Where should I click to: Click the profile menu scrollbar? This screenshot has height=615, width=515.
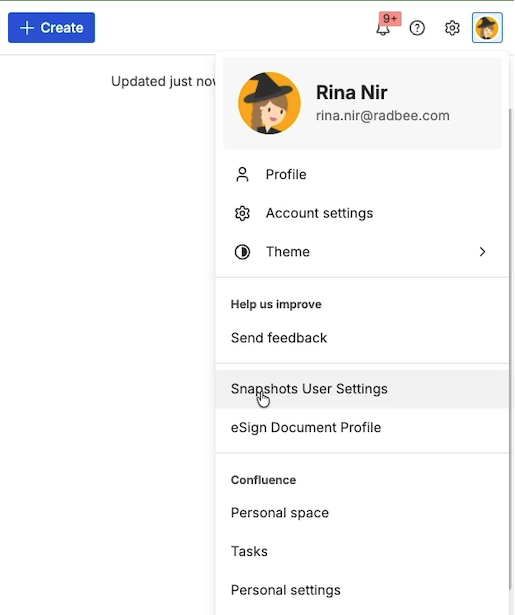pos(511,349)
